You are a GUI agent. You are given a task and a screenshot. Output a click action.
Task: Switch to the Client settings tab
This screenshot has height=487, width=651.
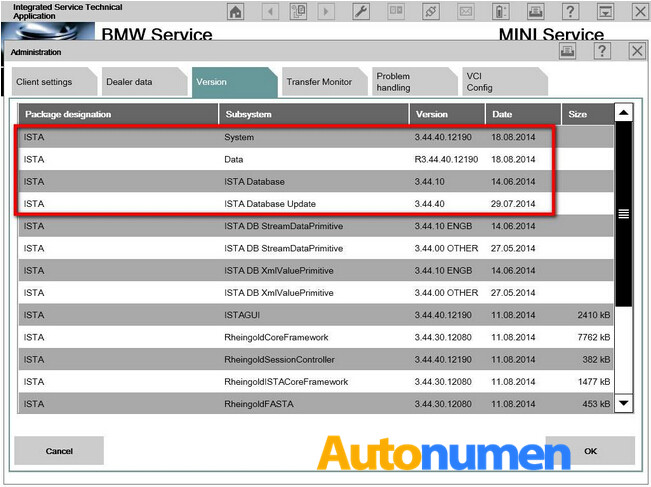(x=54, y=82)
